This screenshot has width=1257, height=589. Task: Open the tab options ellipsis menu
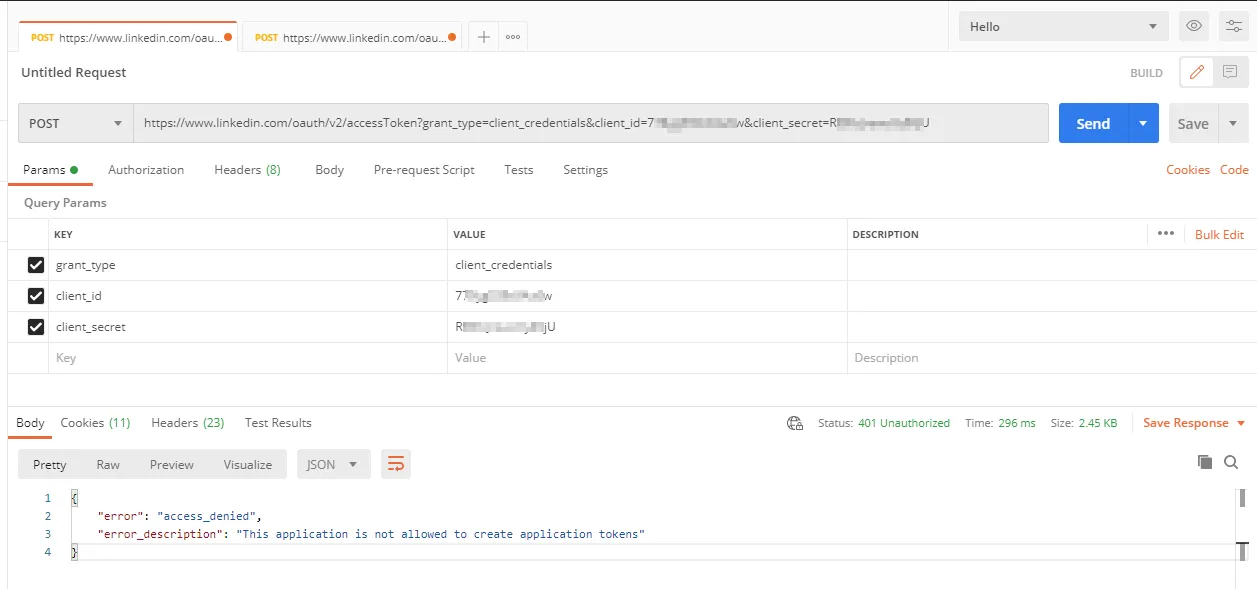click(513, 37)
